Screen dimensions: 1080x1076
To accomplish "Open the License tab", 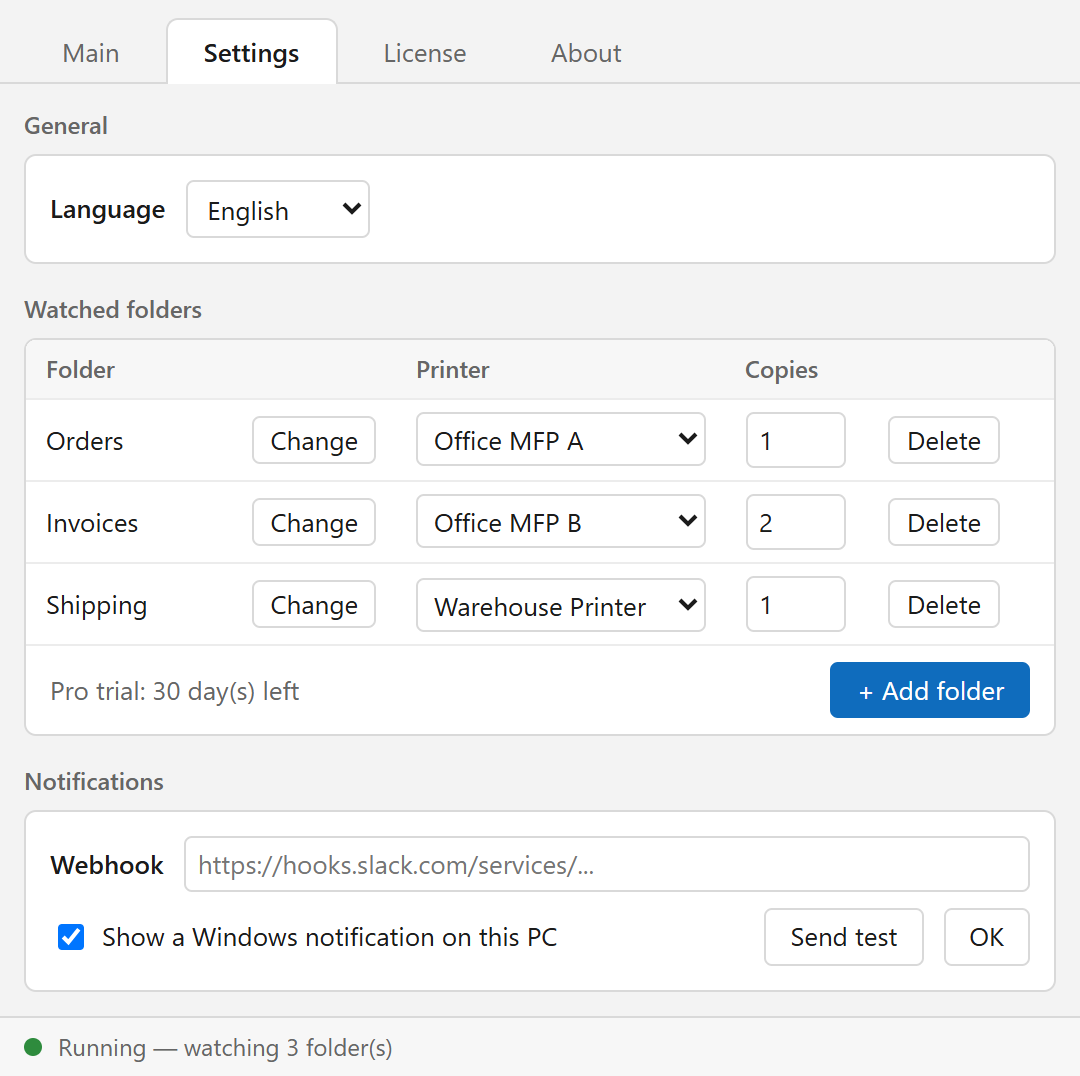I will (424, 53).
